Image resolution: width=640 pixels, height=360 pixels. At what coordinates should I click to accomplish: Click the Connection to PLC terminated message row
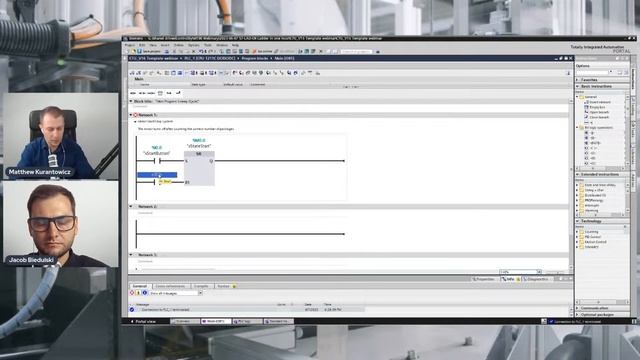click(x=247, y=310)
